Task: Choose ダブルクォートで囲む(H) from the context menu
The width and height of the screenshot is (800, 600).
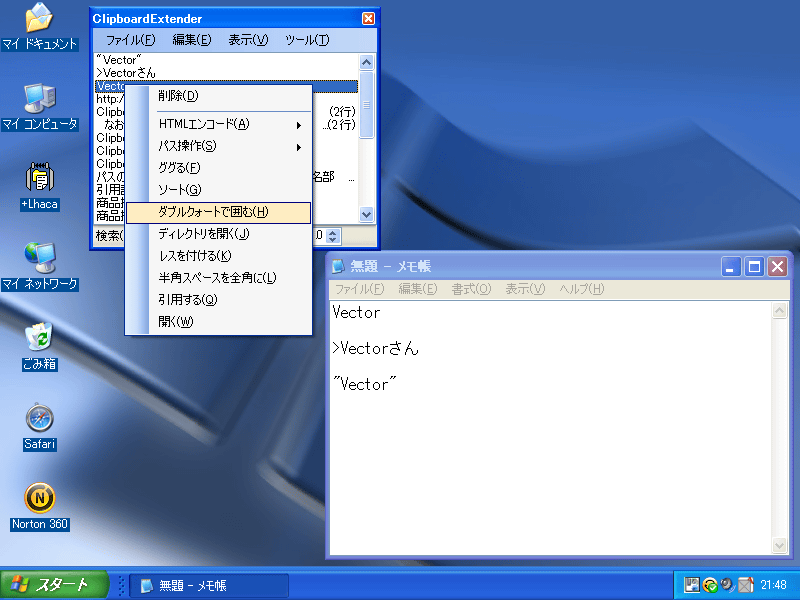Action: coord(218,212)
